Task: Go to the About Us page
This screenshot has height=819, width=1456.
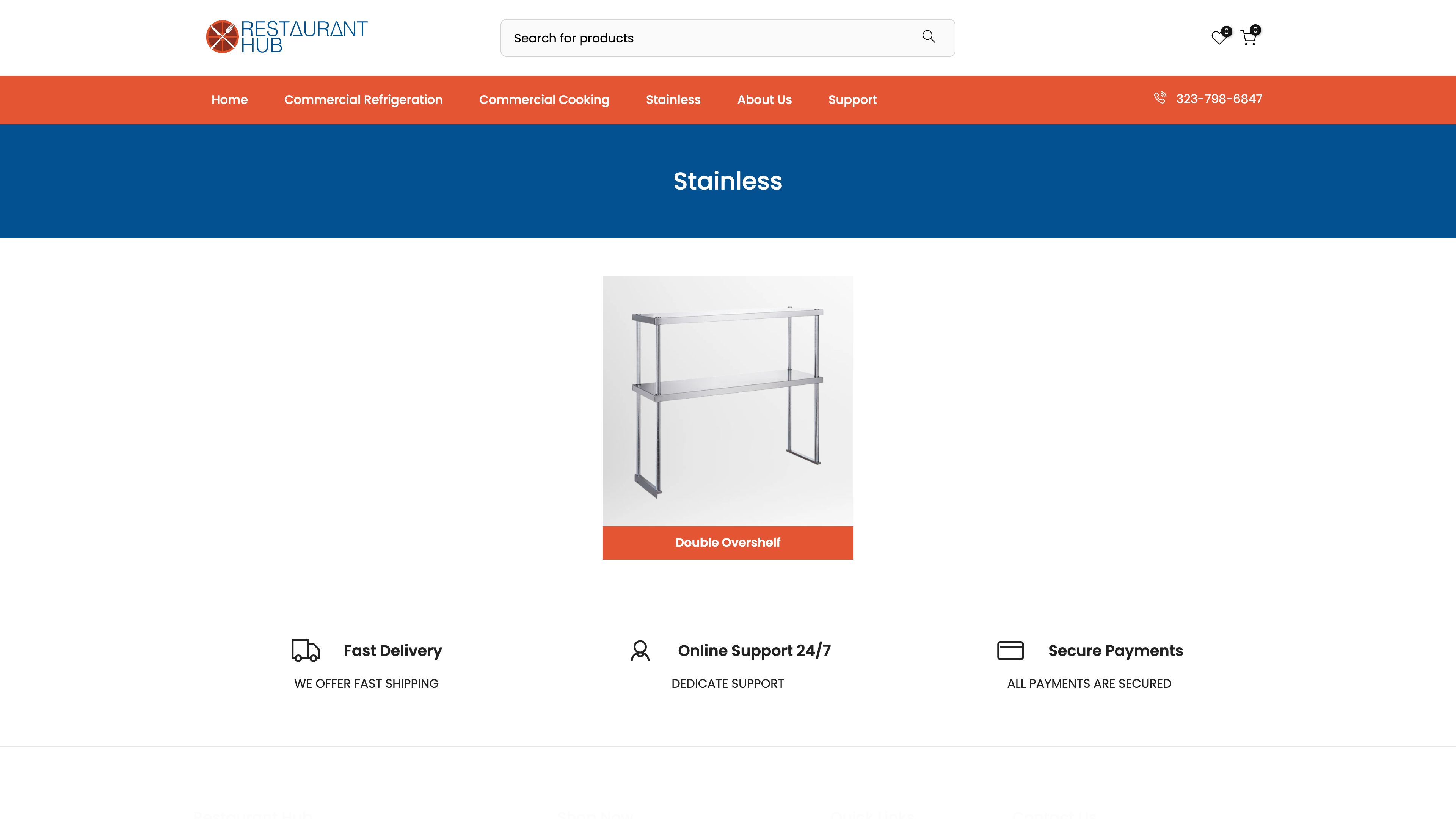Action: (x=764, y=99)
